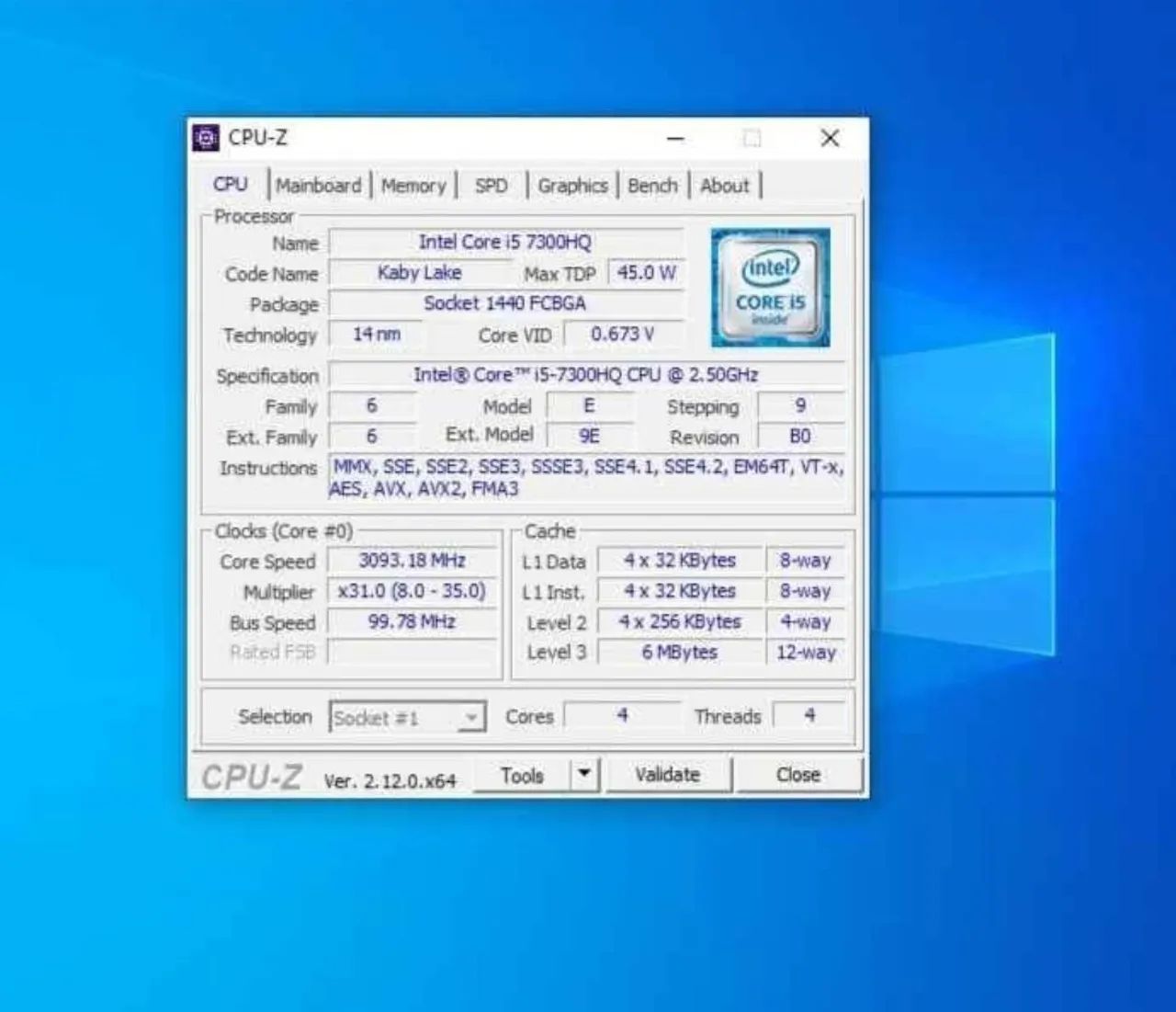Click the Ext. Model value '9E'
Image resolution: width=1176 pixels, height=1012 pixels.
point(589,436)
